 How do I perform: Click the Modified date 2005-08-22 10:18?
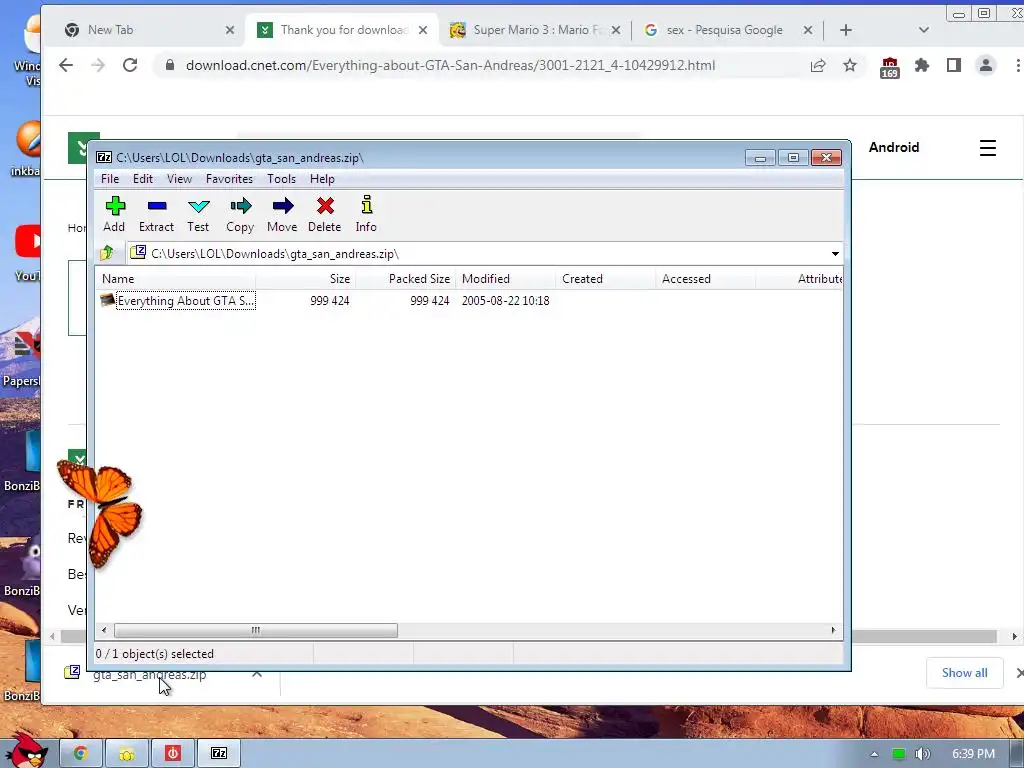[505, 301]
